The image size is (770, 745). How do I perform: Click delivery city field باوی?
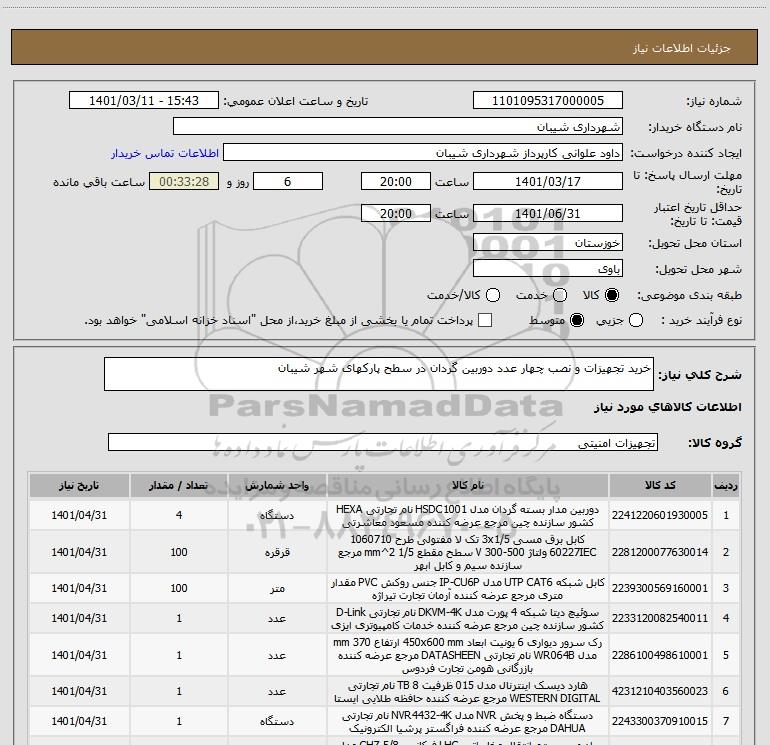(548, 268)
